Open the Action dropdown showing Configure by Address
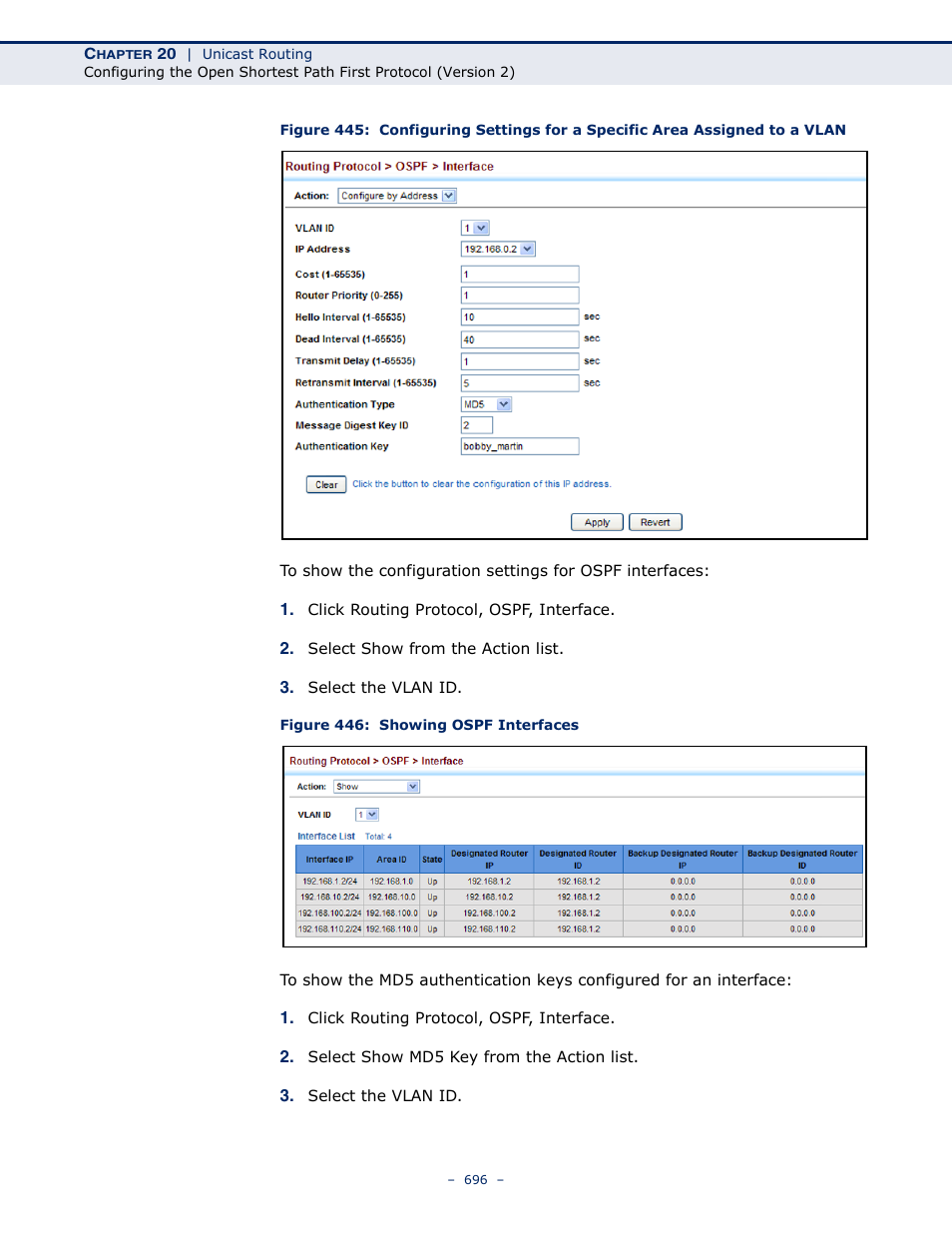The height and width of the screenshot is (1233, 952). pos(397,196)
